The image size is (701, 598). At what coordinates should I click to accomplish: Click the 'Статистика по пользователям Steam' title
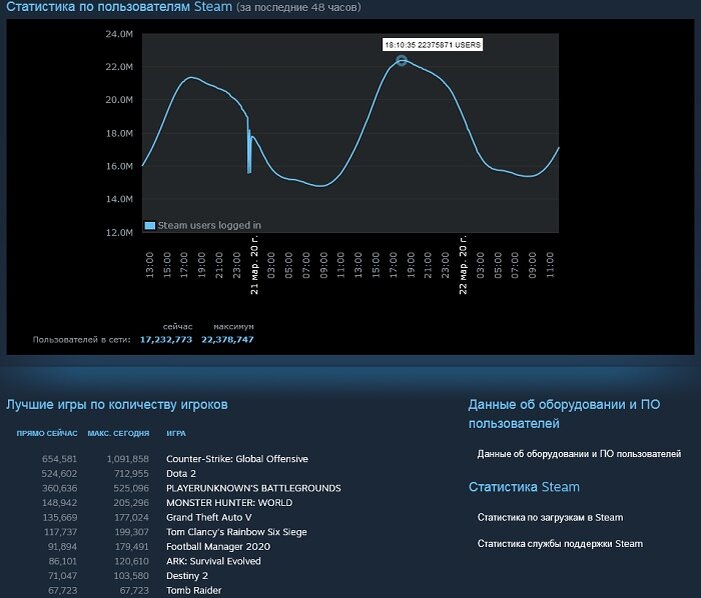119,7
